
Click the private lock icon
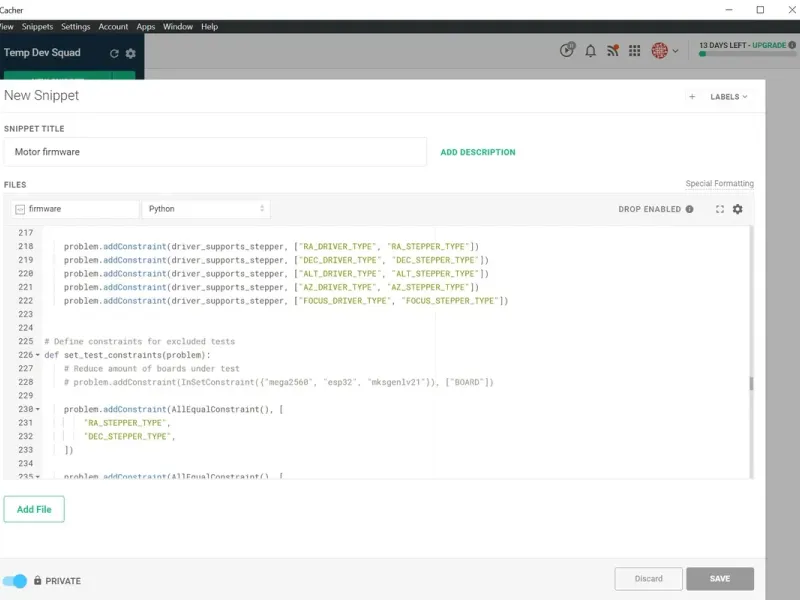click(37, 580)
